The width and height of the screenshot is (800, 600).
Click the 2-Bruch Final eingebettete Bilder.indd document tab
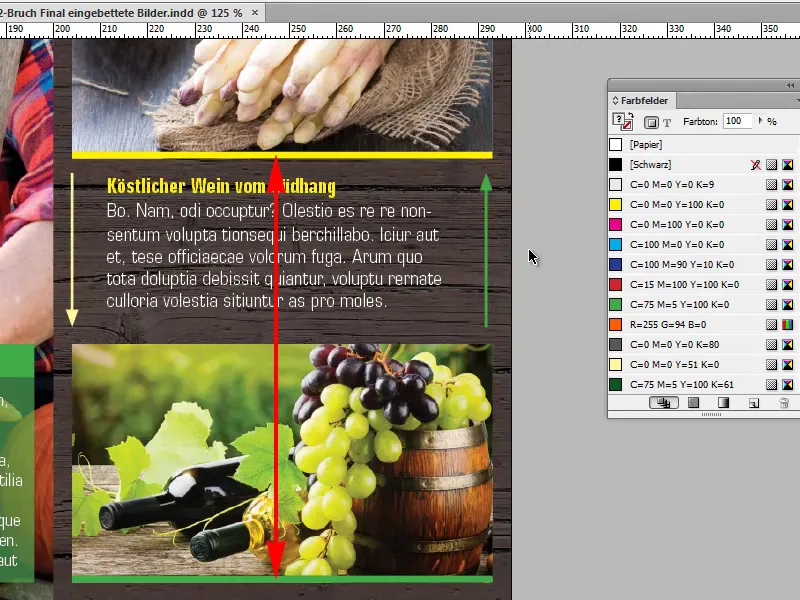tap(110, 8)
